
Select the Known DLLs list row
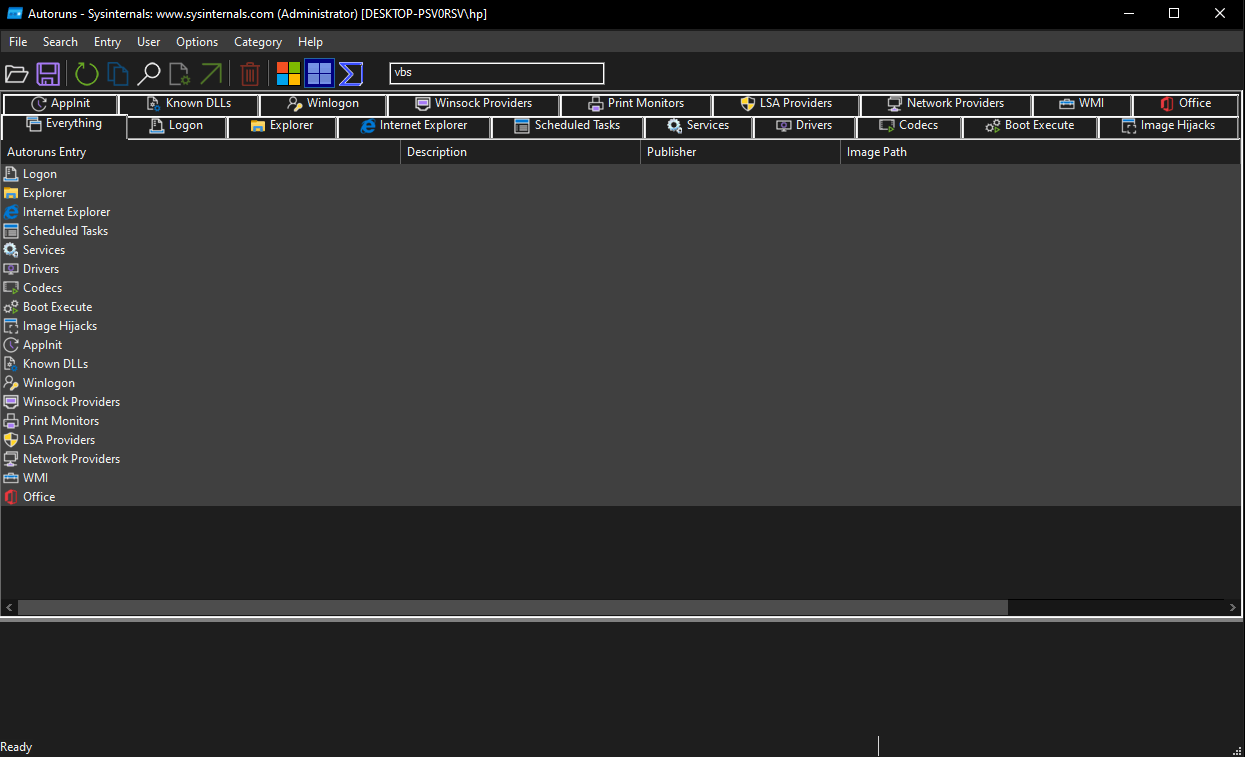(x=620, y=364)
